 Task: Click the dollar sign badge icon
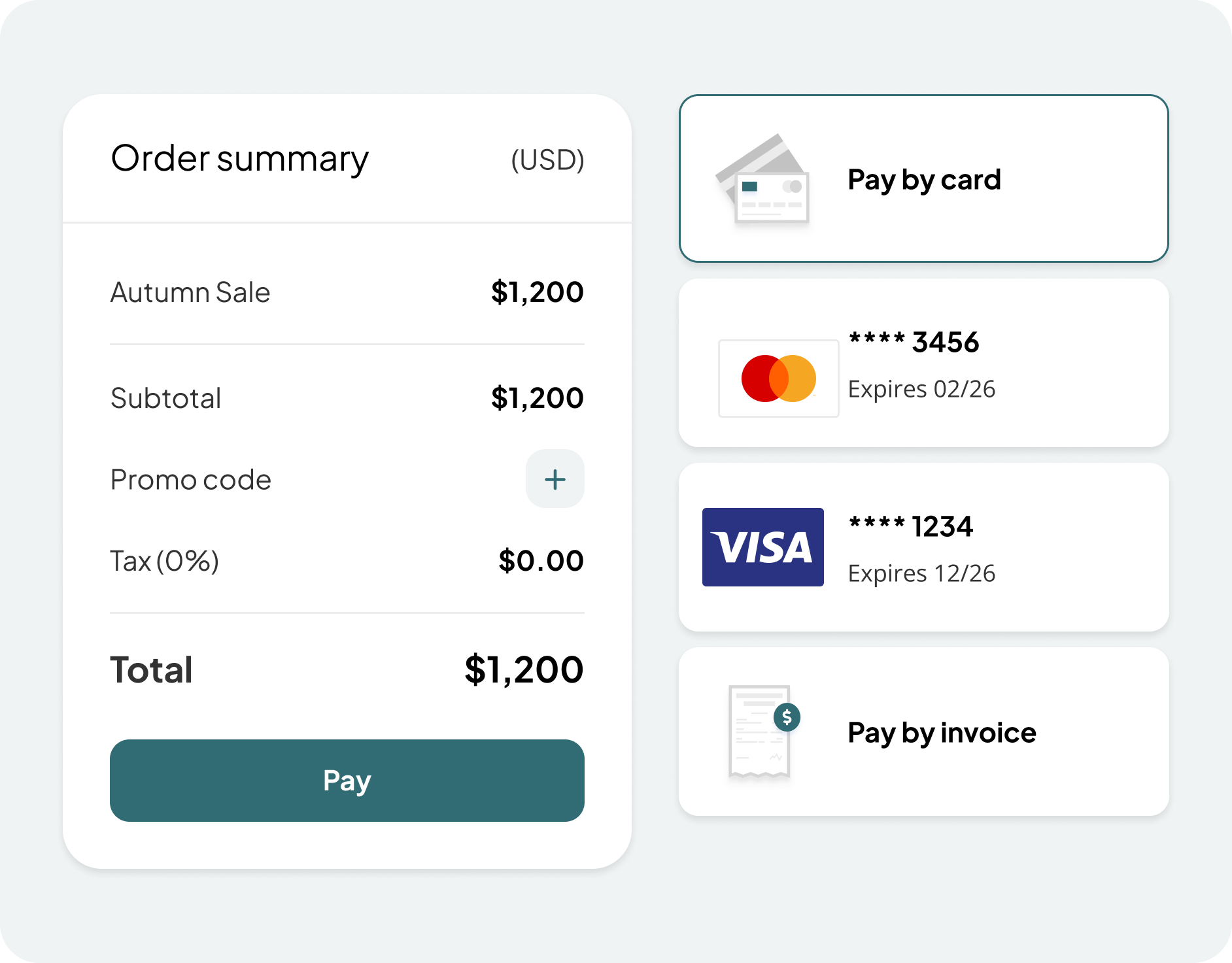pos(787,717)
